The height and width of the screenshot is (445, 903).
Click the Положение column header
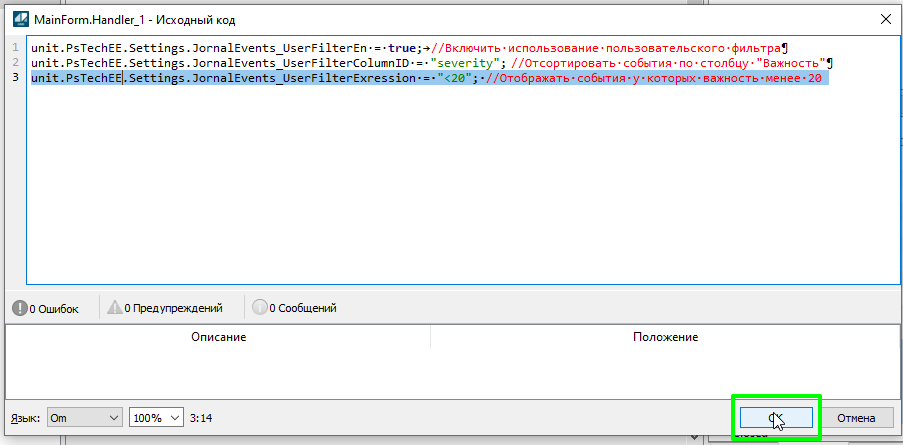[x=664, y=337]
